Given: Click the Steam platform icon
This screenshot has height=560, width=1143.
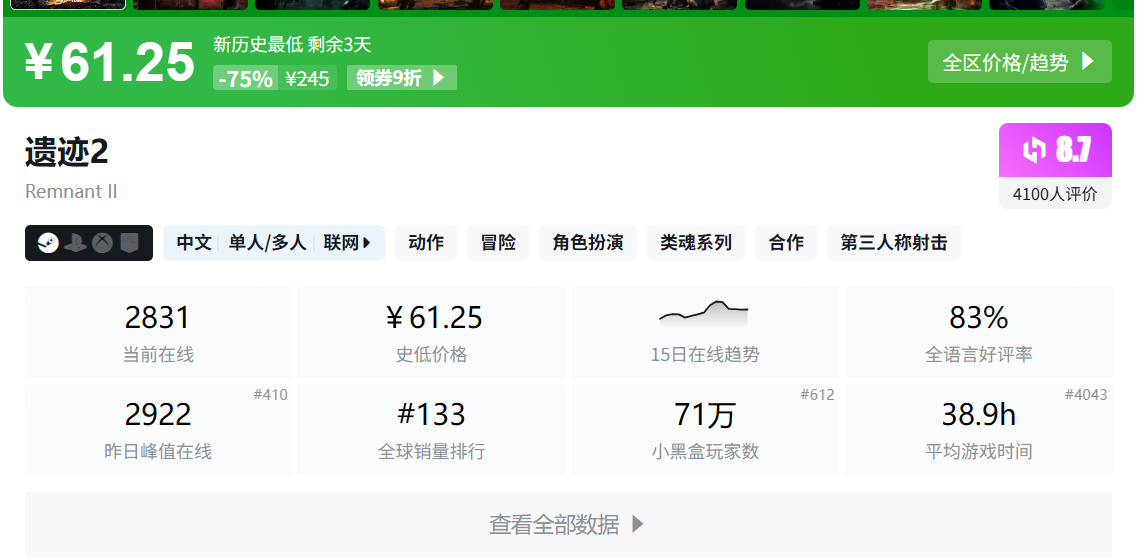Looking at the screenshot, I should click(x=49, y=243).
